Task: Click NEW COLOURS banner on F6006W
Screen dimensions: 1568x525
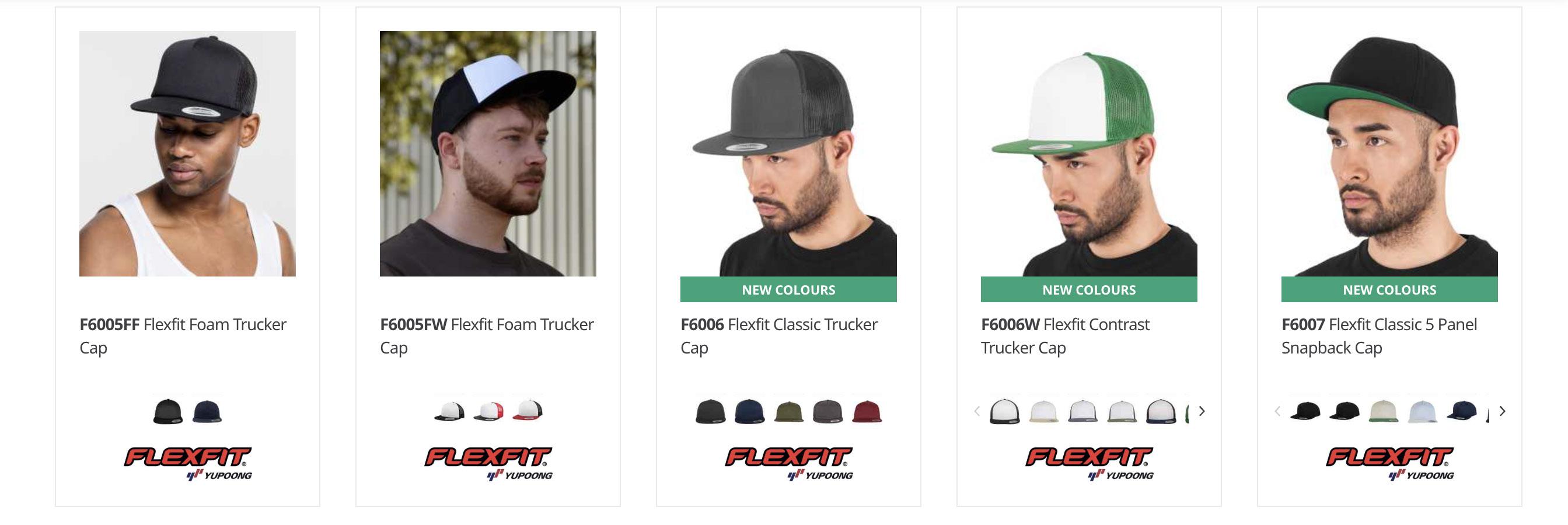Action: pos(1089,289)
